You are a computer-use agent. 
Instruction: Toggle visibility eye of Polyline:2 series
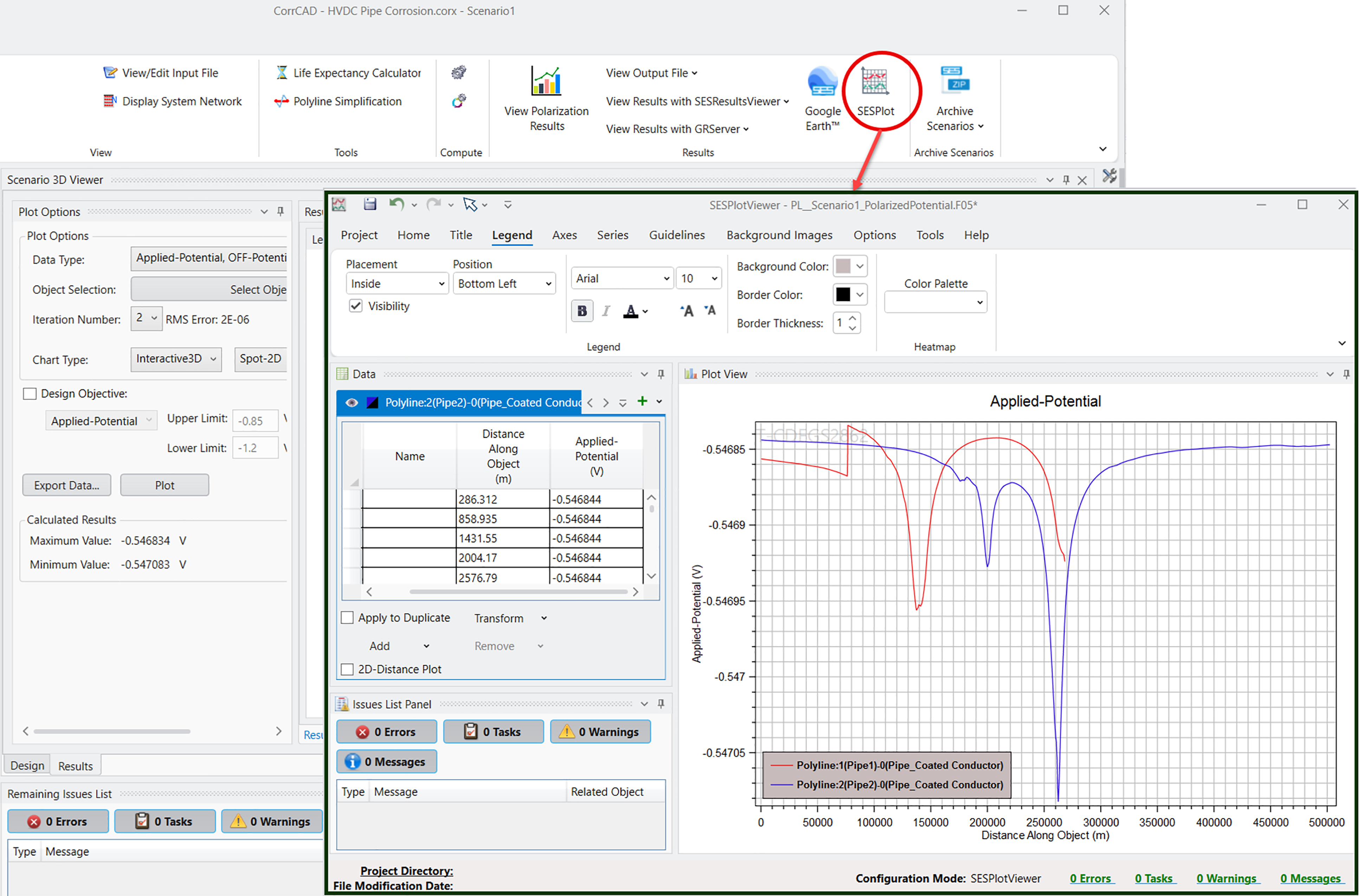[351, 402]
